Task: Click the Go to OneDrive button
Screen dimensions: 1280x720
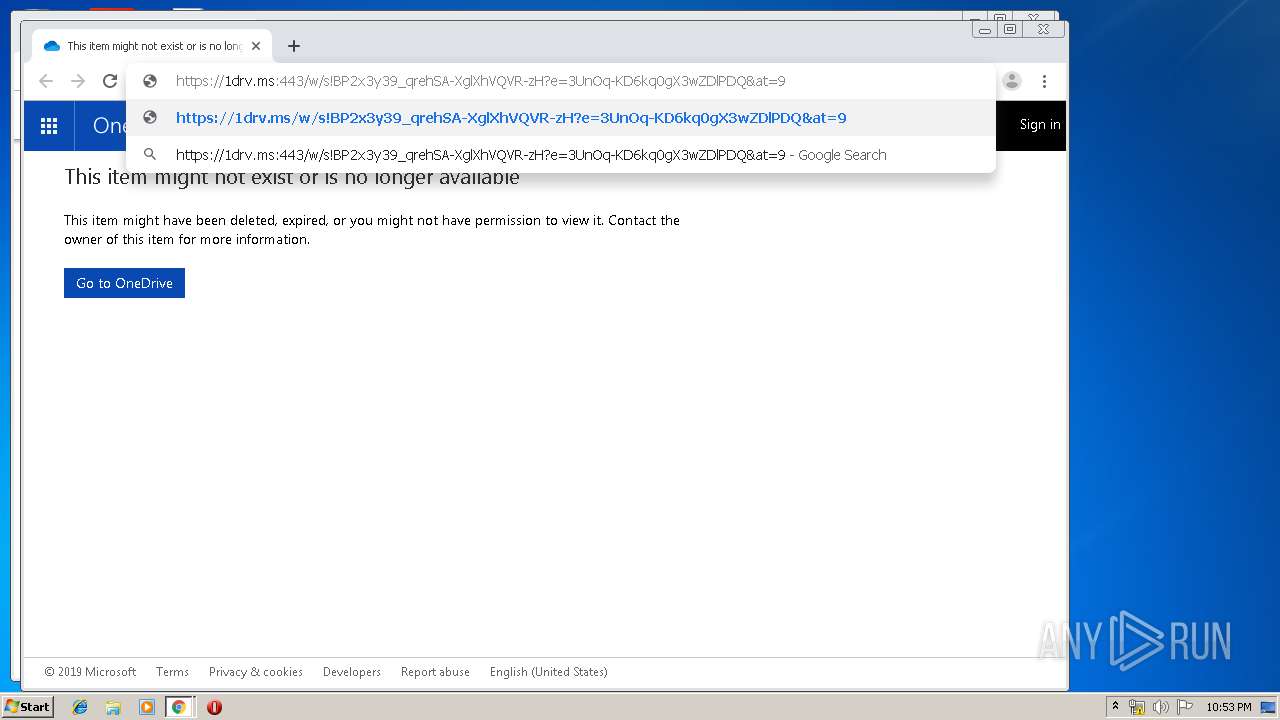Action: pyautogui.click(x=124, y=283)
